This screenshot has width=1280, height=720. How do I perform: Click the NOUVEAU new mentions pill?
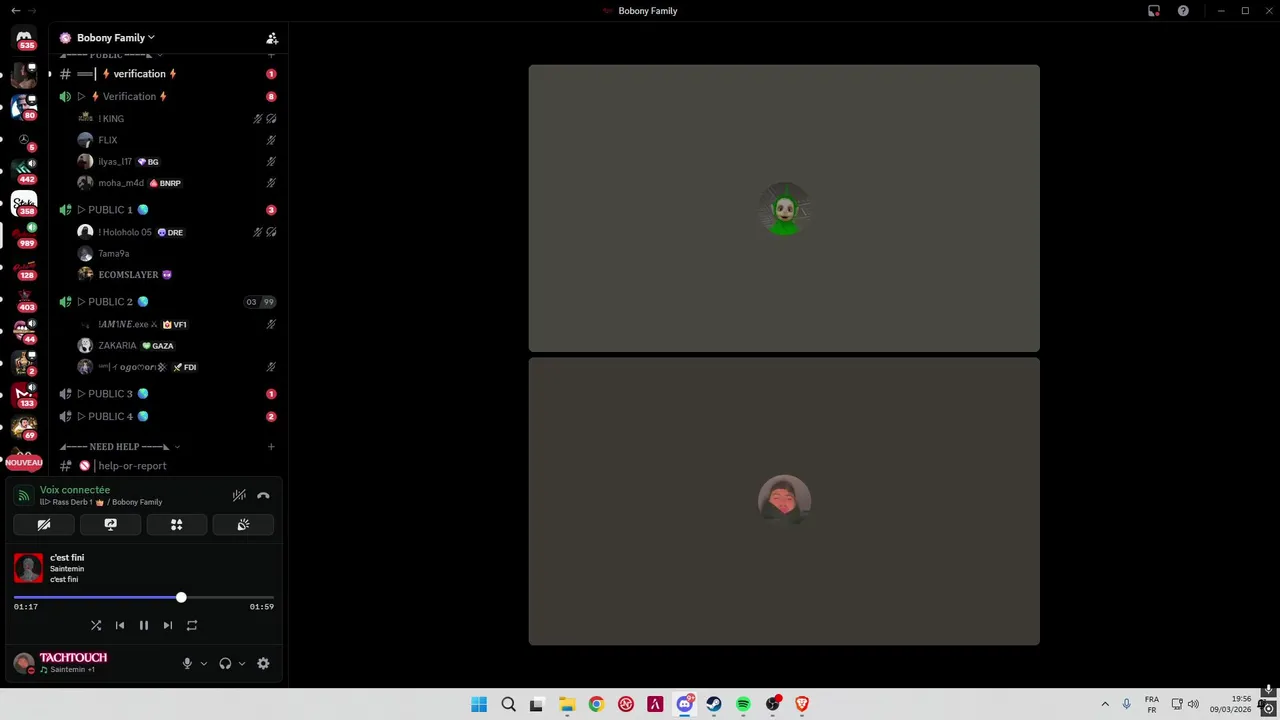tap(24, 463)
